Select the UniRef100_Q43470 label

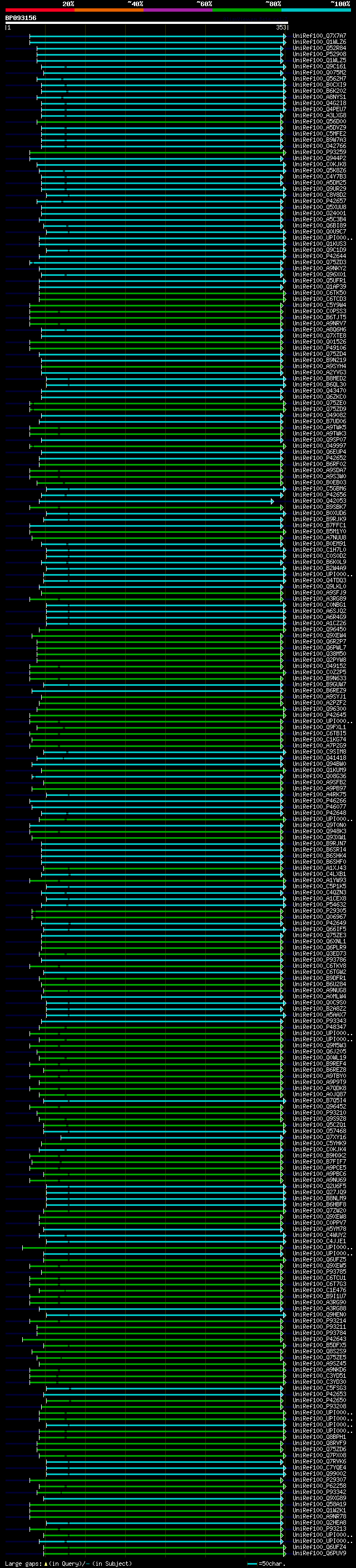click(319, 391)
